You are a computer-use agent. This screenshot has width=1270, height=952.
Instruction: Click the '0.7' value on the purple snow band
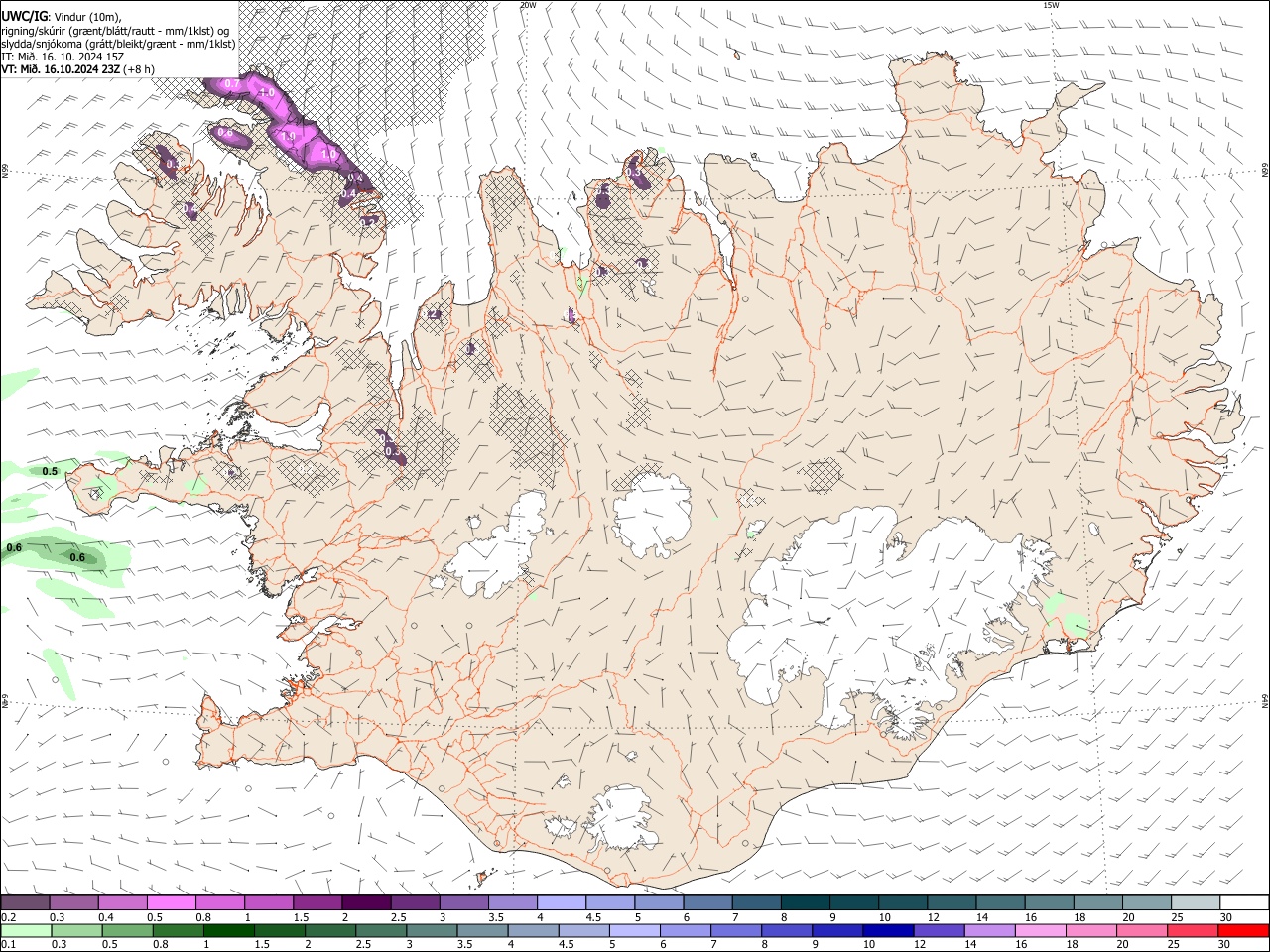231,84
